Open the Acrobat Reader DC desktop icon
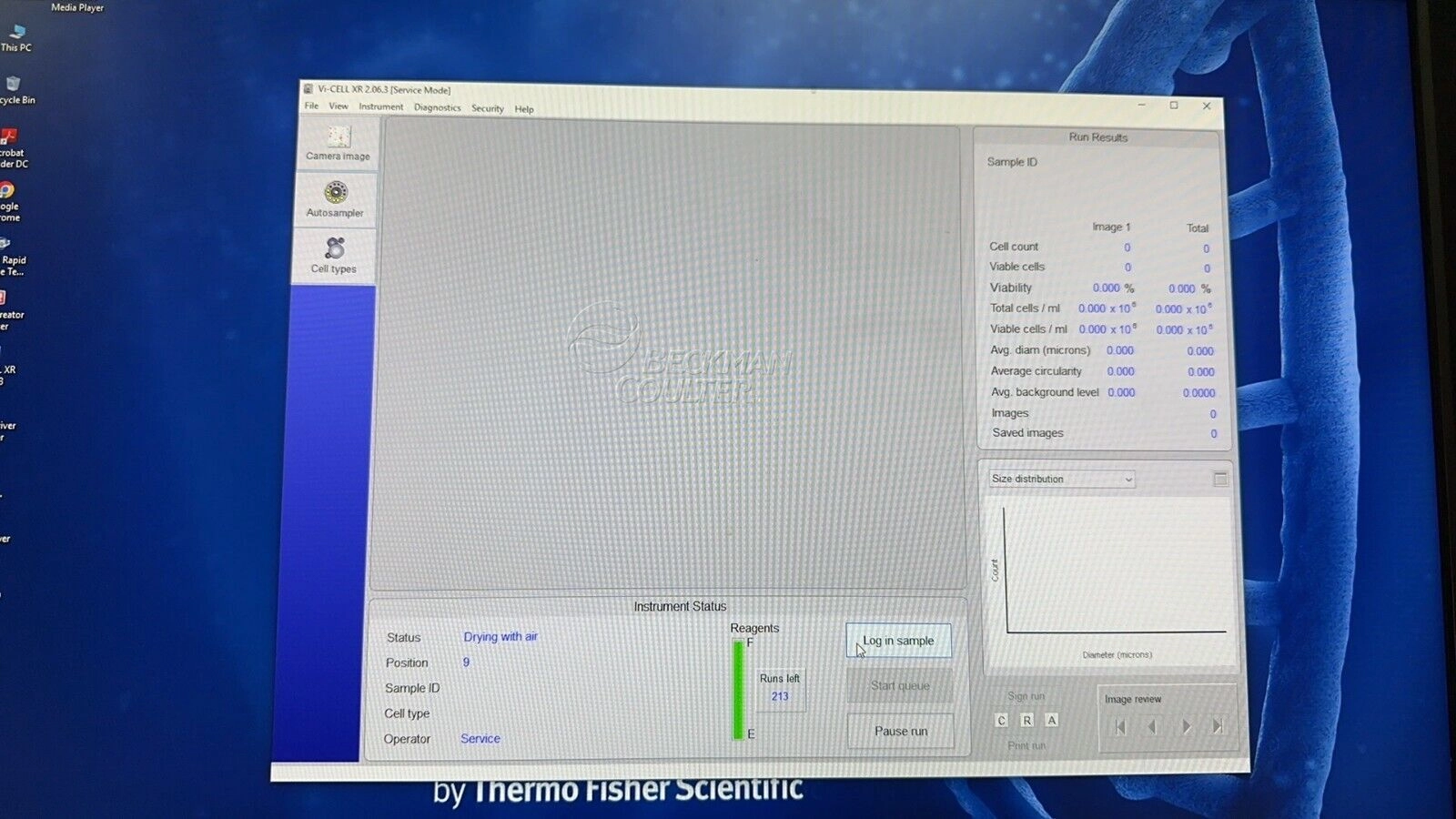Viewport: 1456px width, 819px height. [13, 149]
